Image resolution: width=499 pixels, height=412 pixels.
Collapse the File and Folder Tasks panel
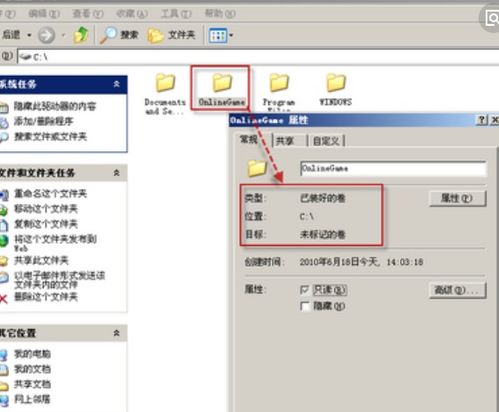coord(117,173)
